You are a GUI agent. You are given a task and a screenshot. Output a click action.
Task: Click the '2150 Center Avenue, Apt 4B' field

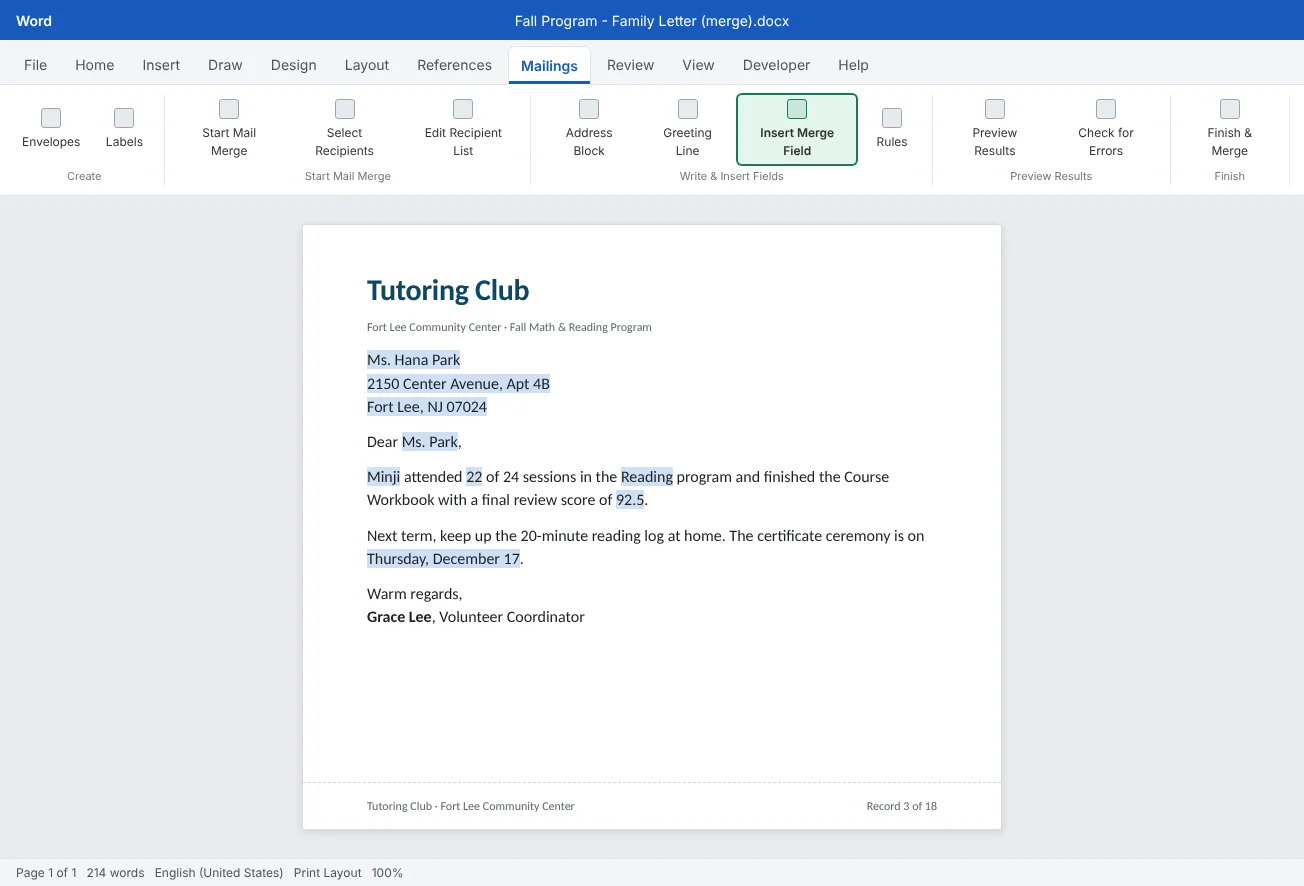[458, 384]
